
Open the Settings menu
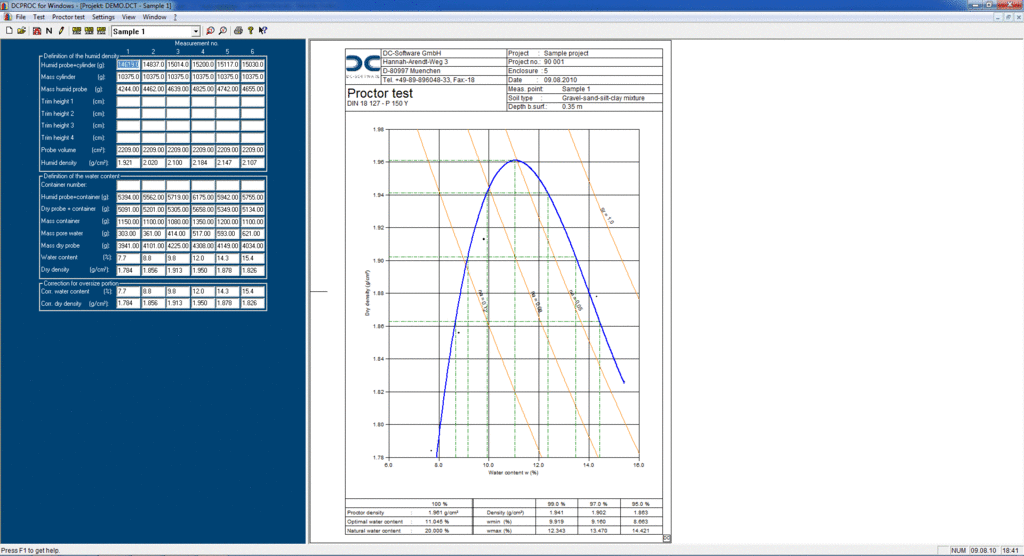click(x=103, y=17)
